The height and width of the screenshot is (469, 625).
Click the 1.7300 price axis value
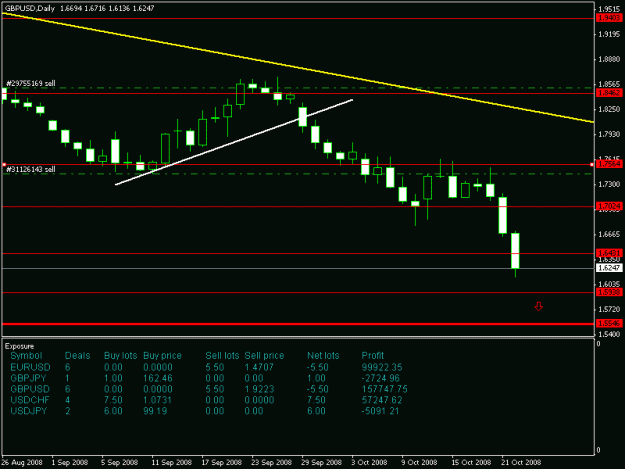[x=609, y=184]
